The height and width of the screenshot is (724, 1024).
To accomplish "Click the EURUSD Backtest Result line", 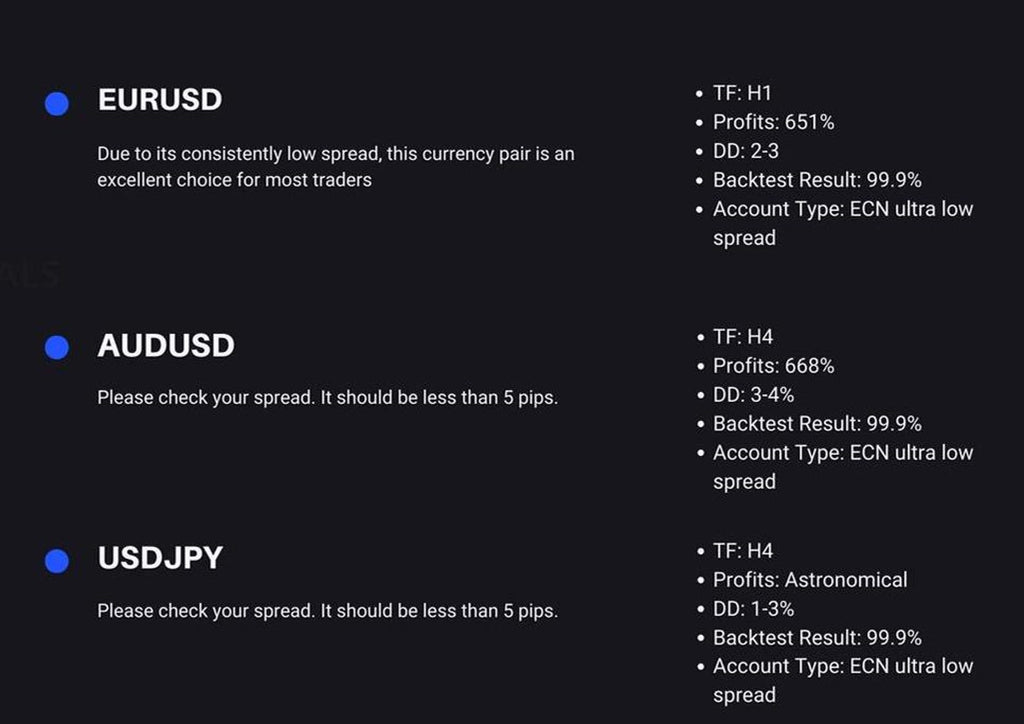I will pyautogui.click(x=817, y=180).
